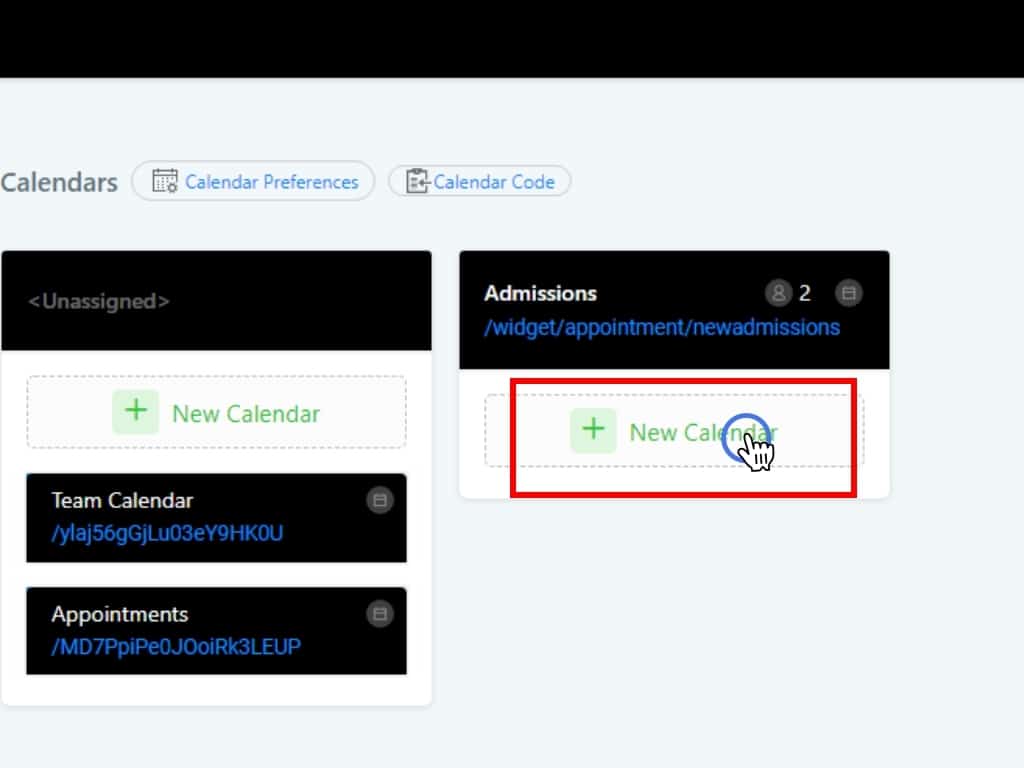
Task: Open the Team Calendar options menu icon
Action: [x=379, y=500]
